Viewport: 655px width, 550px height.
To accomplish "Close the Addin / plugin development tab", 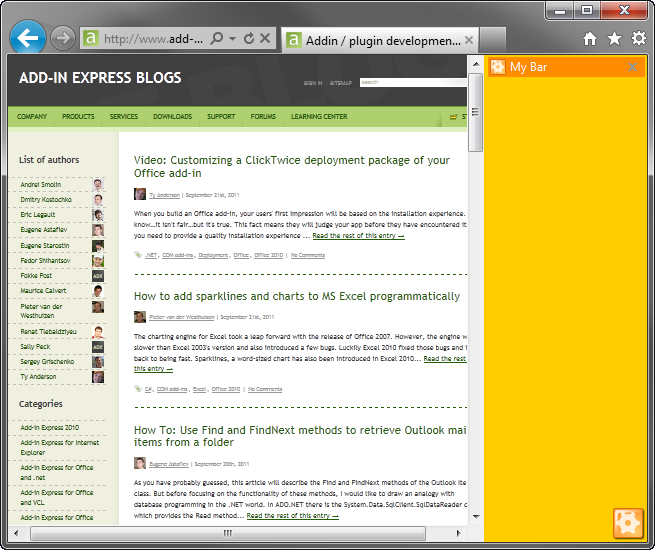I will coord(469,40).
